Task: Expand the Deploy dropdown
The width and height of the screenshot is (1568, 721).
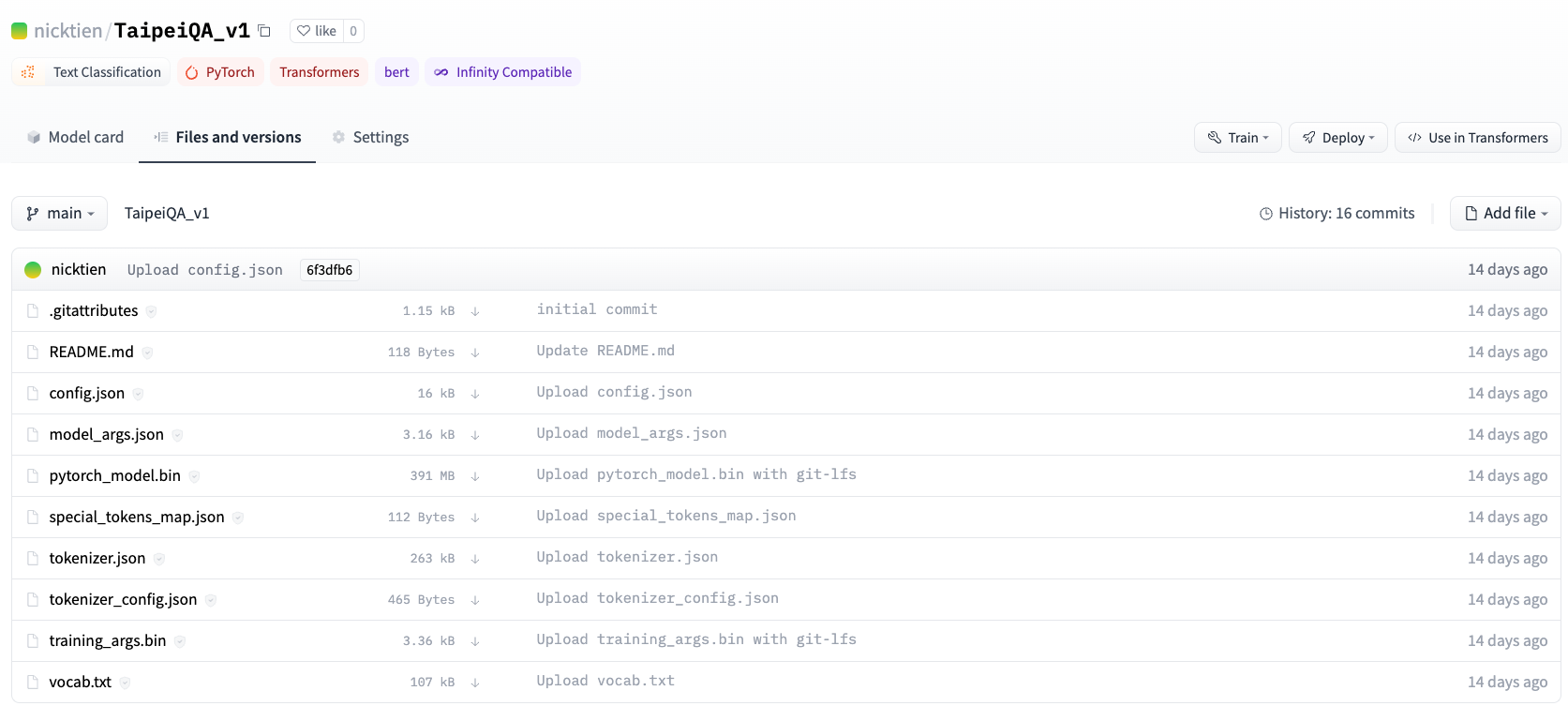Action: tap(1337, 138)
